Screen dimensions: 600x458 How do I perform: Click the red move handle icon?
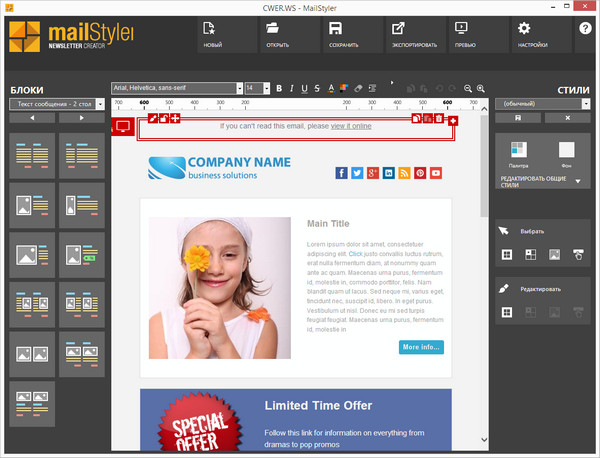click(x=175, y=118)
